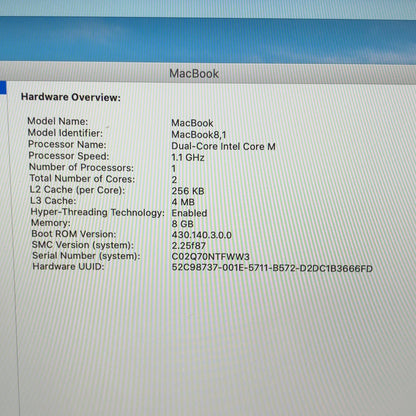This screenshot has height=416, width=416.
Task: Click the Number of Processors label
Action: (x=81, y=167)
